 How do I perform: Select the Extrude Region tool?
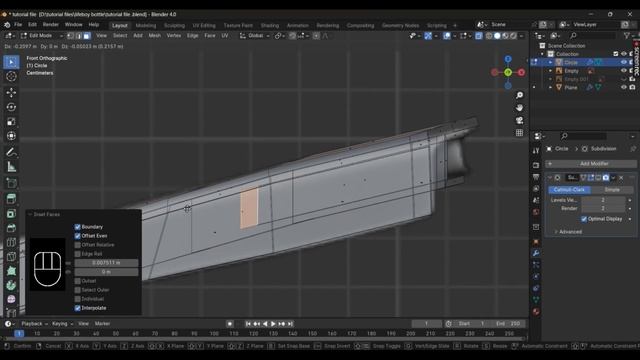[11, 199]
